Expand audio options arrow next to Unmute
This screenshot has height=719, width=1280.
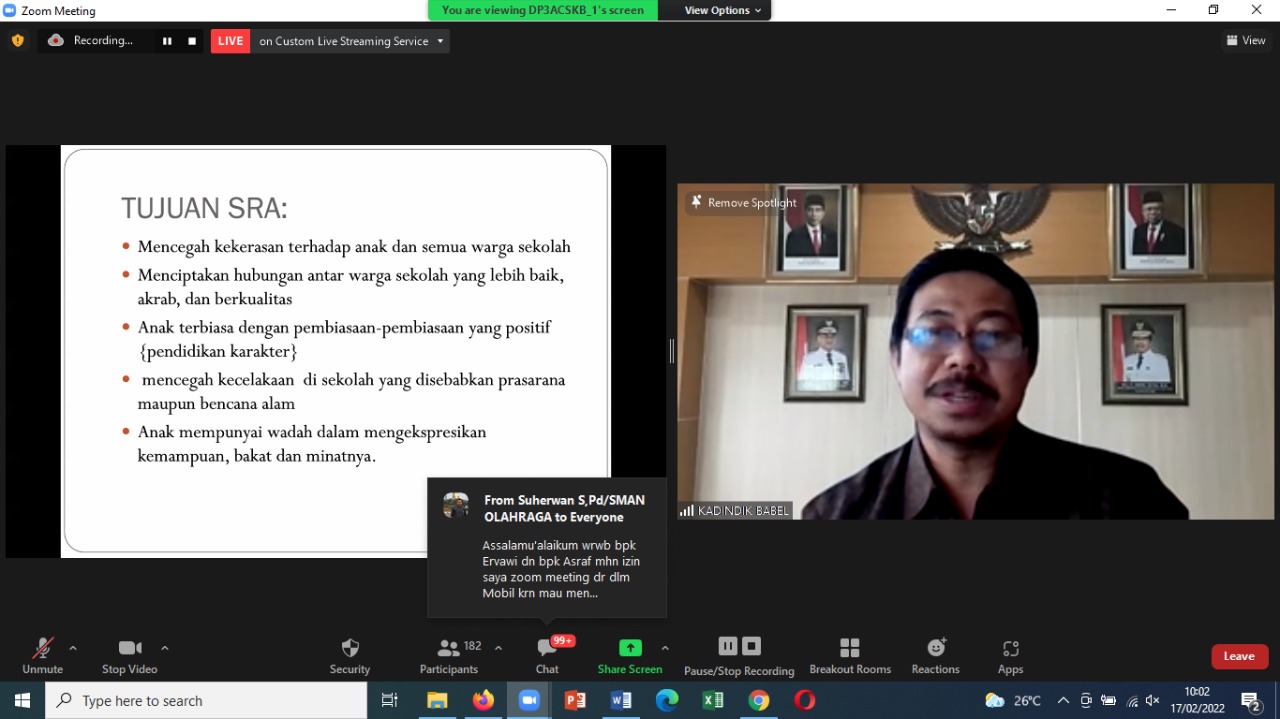[x=73, y=648]
